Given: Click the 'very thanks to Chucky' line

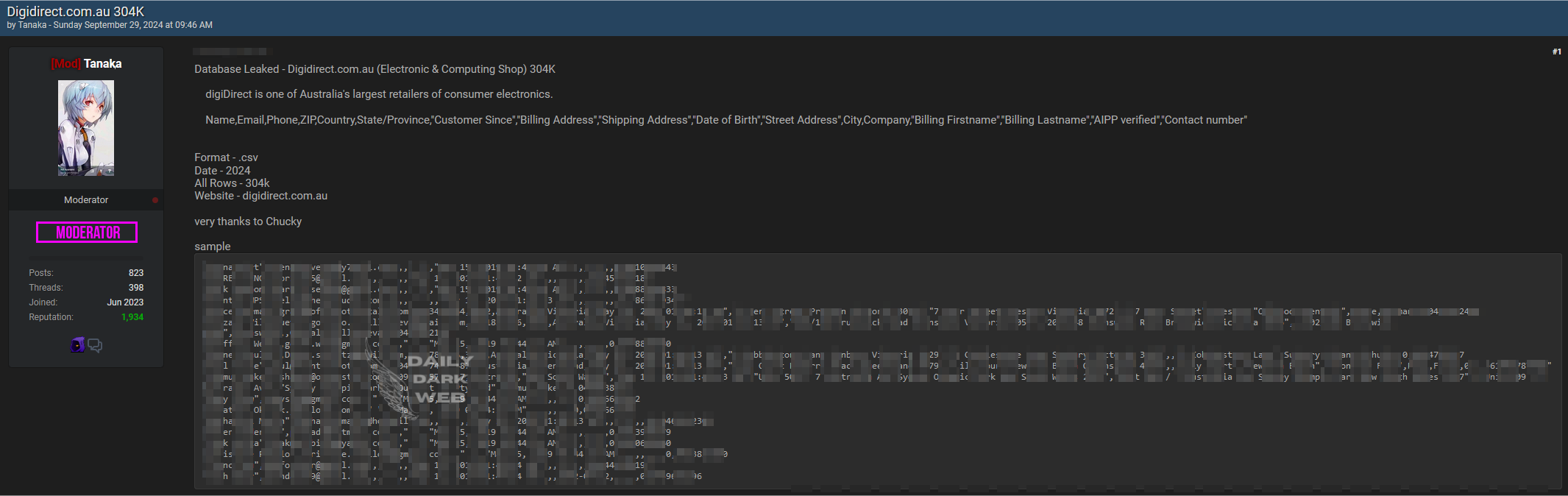Looking at the screenshot, I should click(248, 222).
